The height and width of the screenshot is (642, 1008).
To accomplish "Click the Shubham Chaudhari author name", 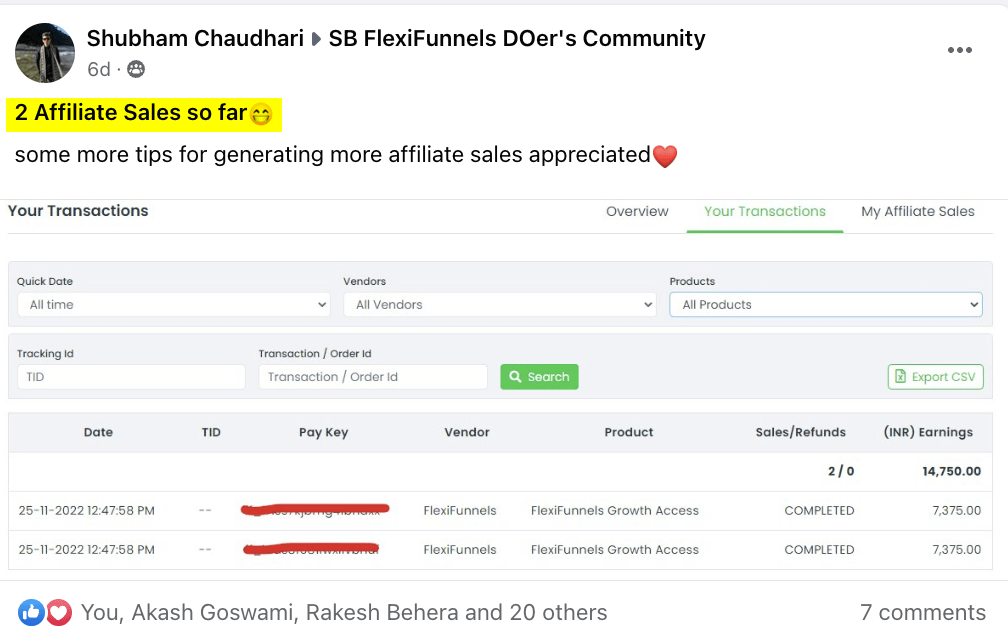I will tap(195, 39).
